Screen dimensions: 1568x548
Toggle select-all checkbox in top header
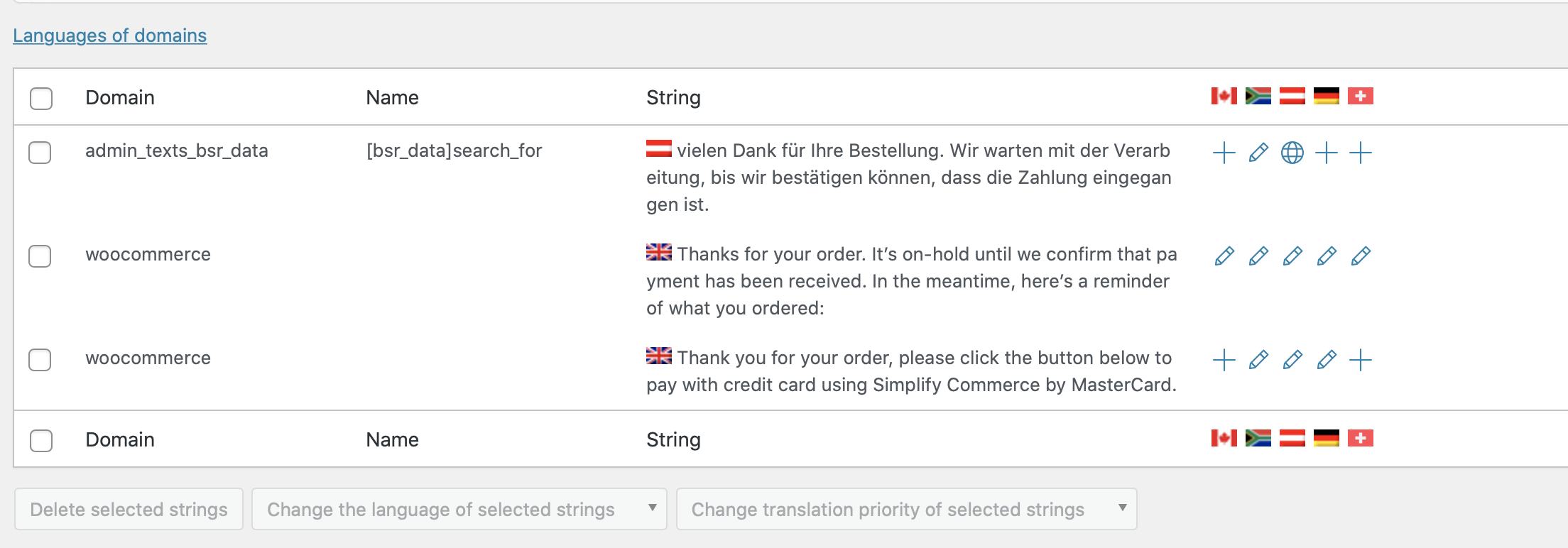(x=41, y=98)
